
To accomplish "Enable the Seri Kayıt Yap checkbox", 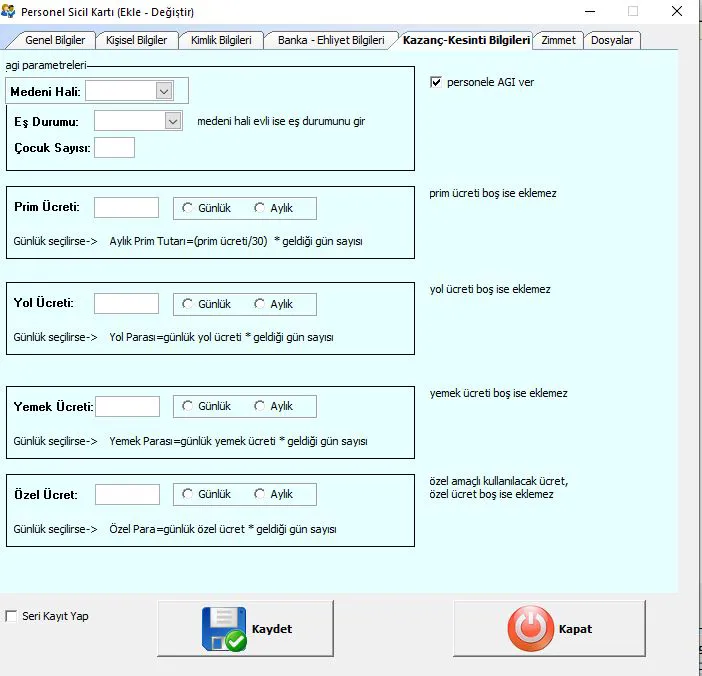I will coord(12,616).
